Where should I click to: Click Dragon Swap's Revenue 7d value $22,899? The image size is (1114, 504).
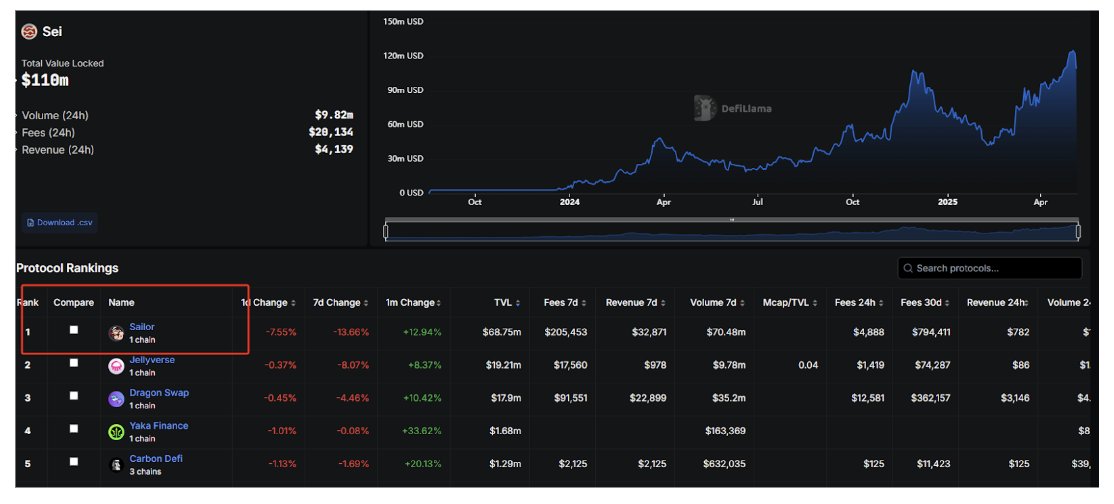click(648, 398)
